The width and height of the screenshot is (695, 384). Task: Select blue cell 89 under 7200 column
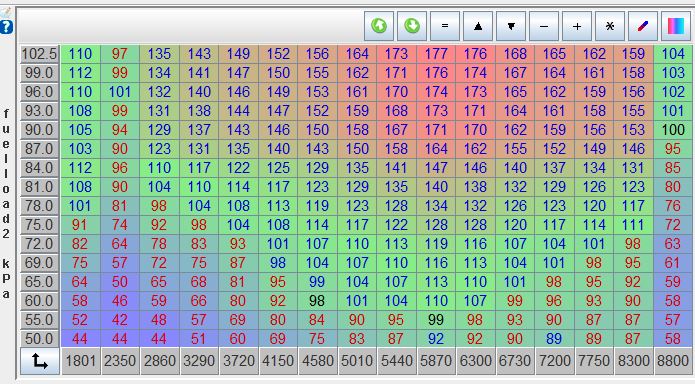(x=554, y=339)
